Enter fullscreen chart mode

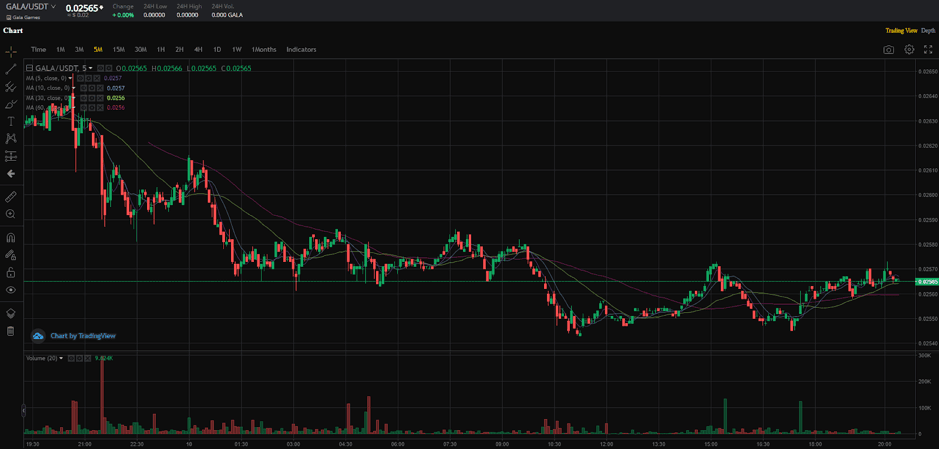[x=928, y=49]
